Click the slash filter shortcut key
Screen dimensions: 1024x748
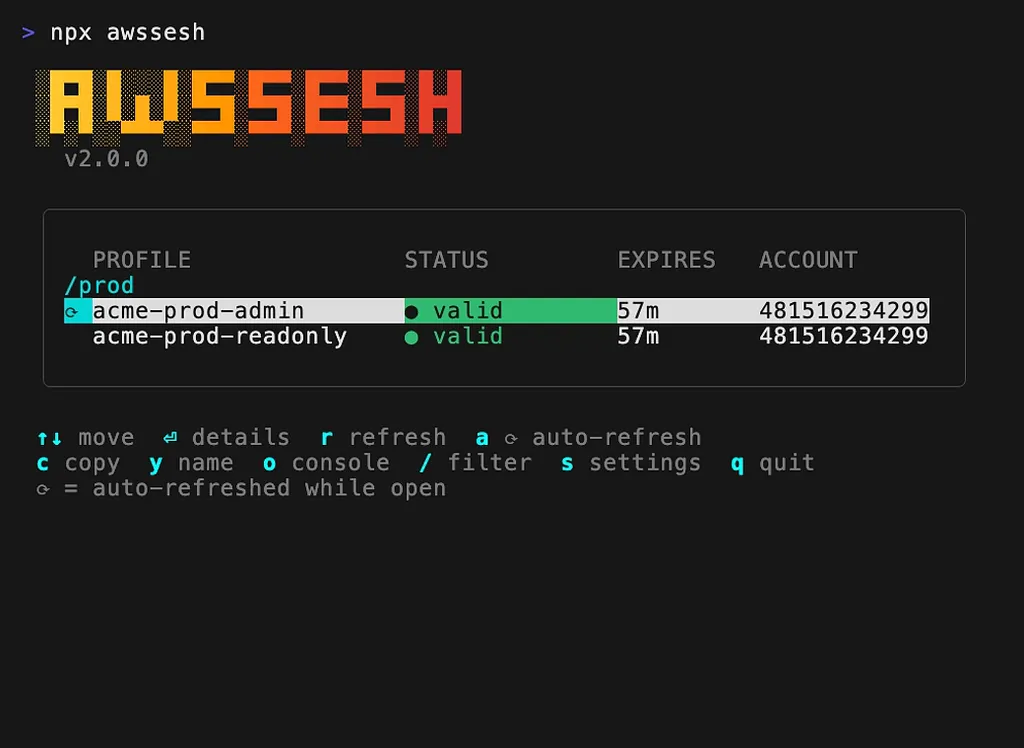coord(425,463)
